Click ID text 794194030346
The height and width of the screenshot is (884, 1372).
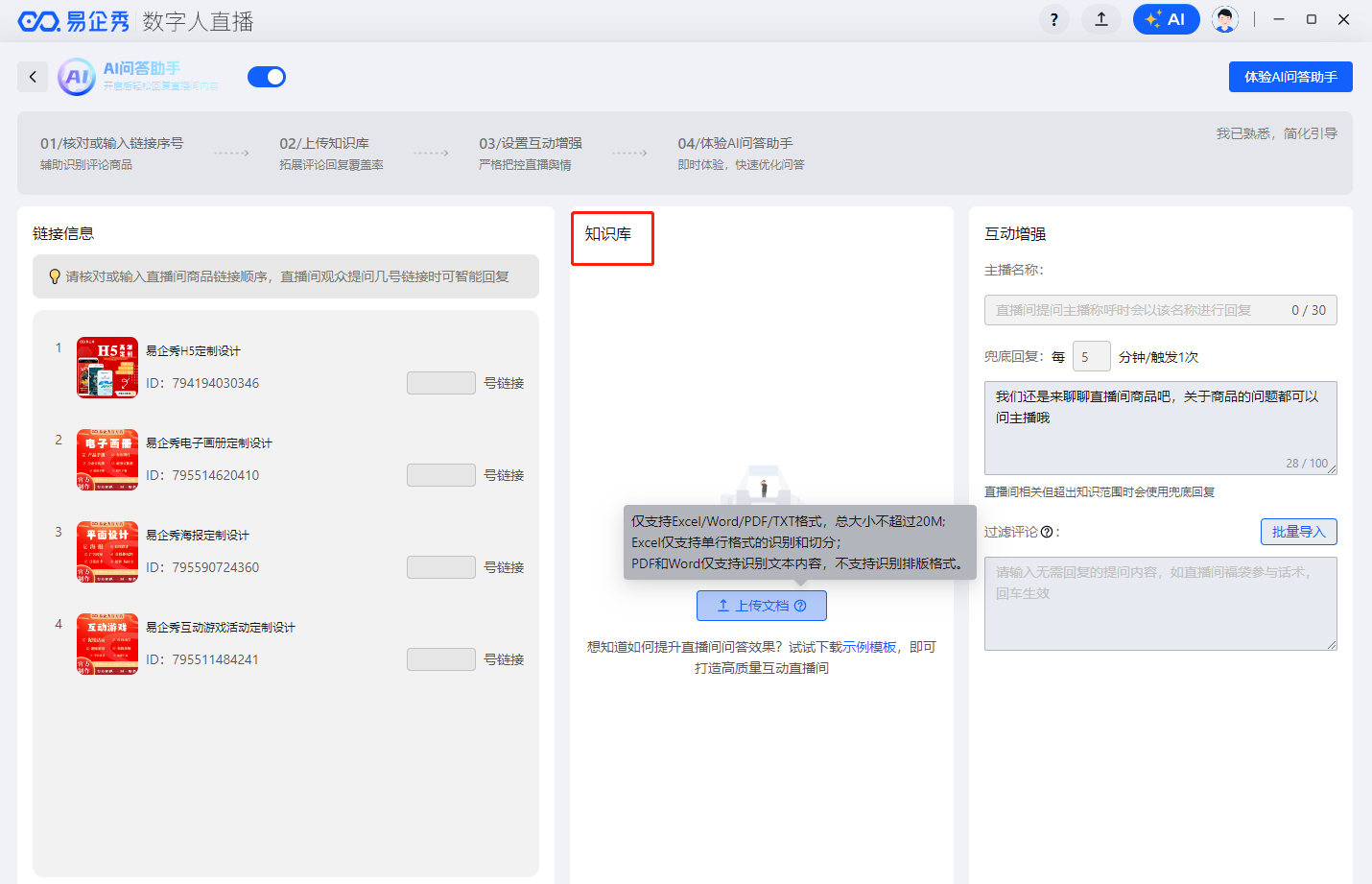[216, 383]
